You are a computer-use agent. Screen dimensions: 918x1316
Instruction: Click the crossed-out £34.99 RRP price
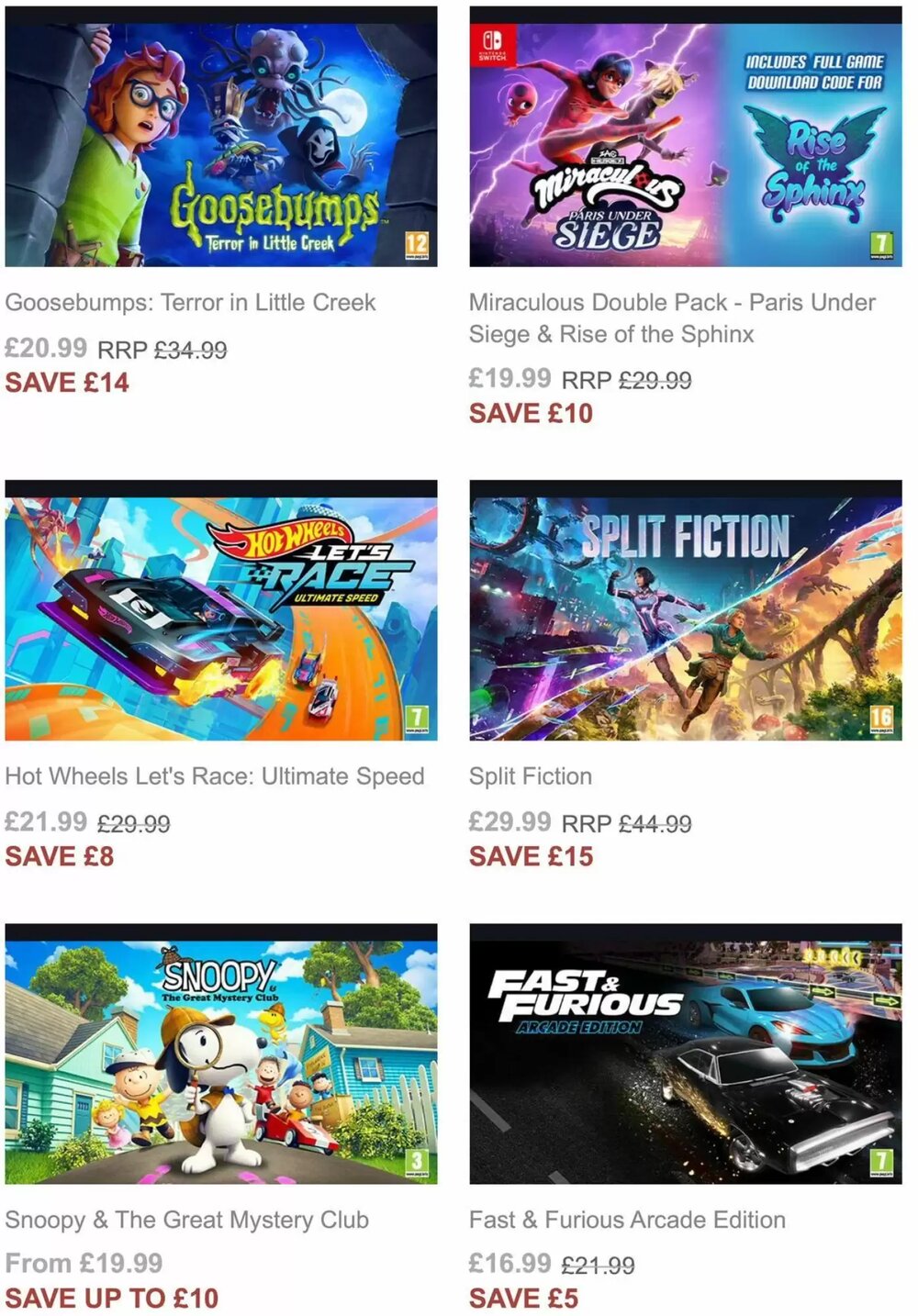(x=189, y=349)
